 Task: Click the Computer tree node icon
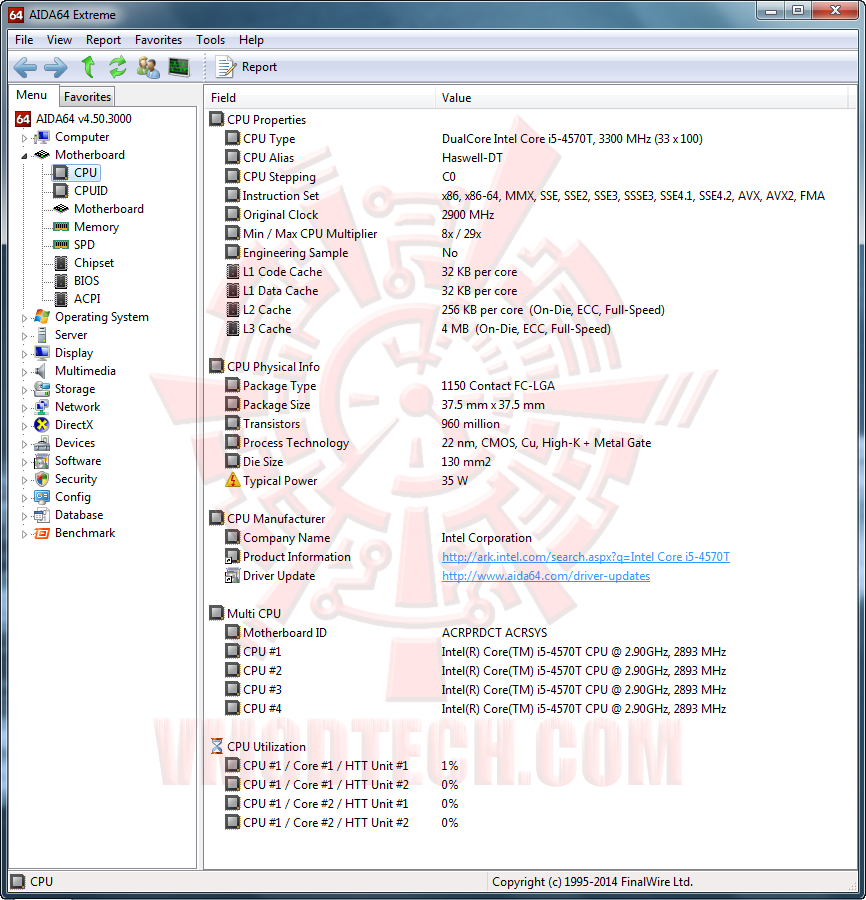click(42, 137)
